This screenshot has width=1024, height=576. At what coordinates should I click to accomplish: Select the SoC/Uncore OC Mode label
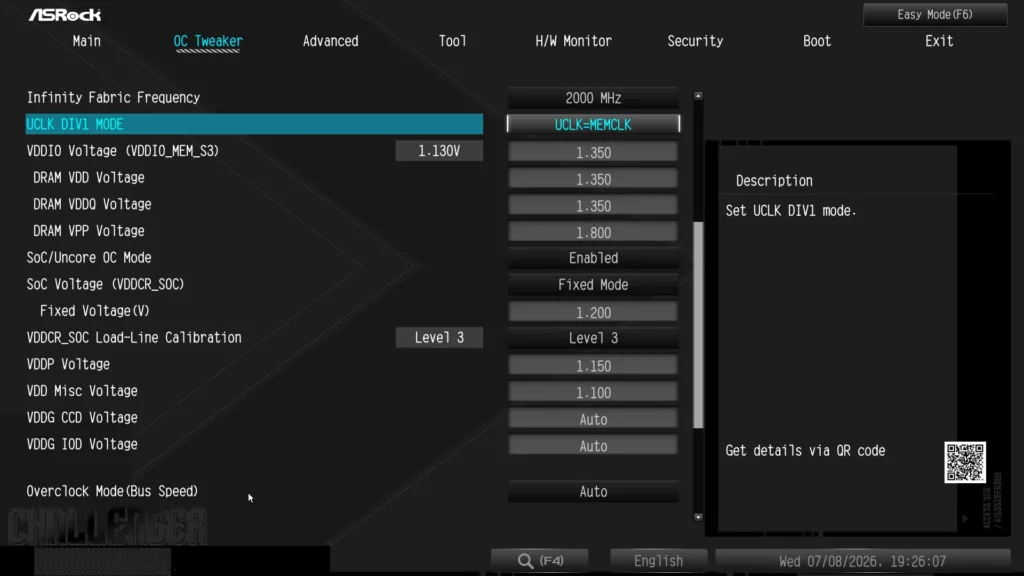[89, 258]
